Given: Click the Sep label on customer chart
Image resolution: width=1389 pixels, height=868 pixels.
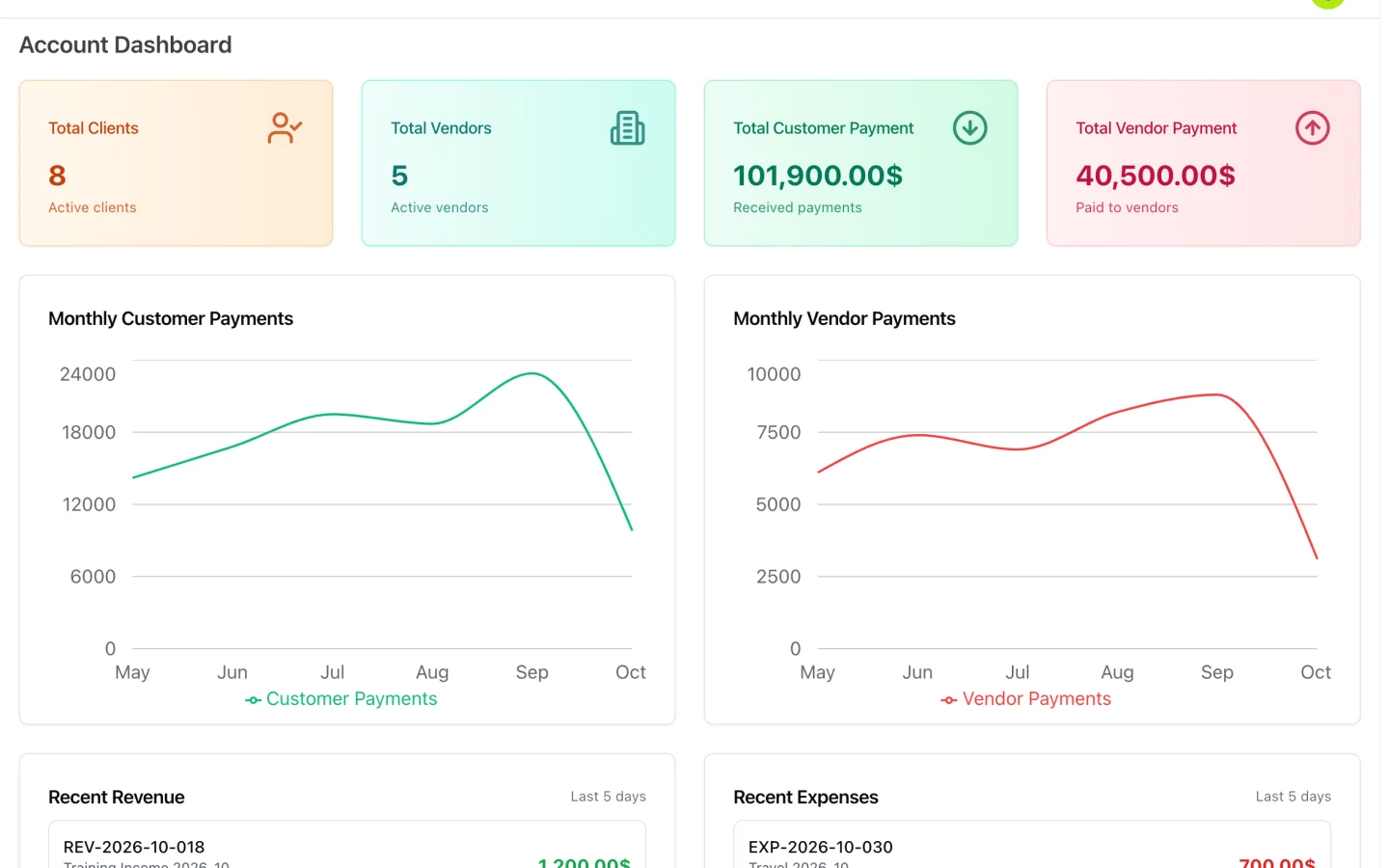Looking at the screenshot, I should pyautogui.click(x=531, y=672).
